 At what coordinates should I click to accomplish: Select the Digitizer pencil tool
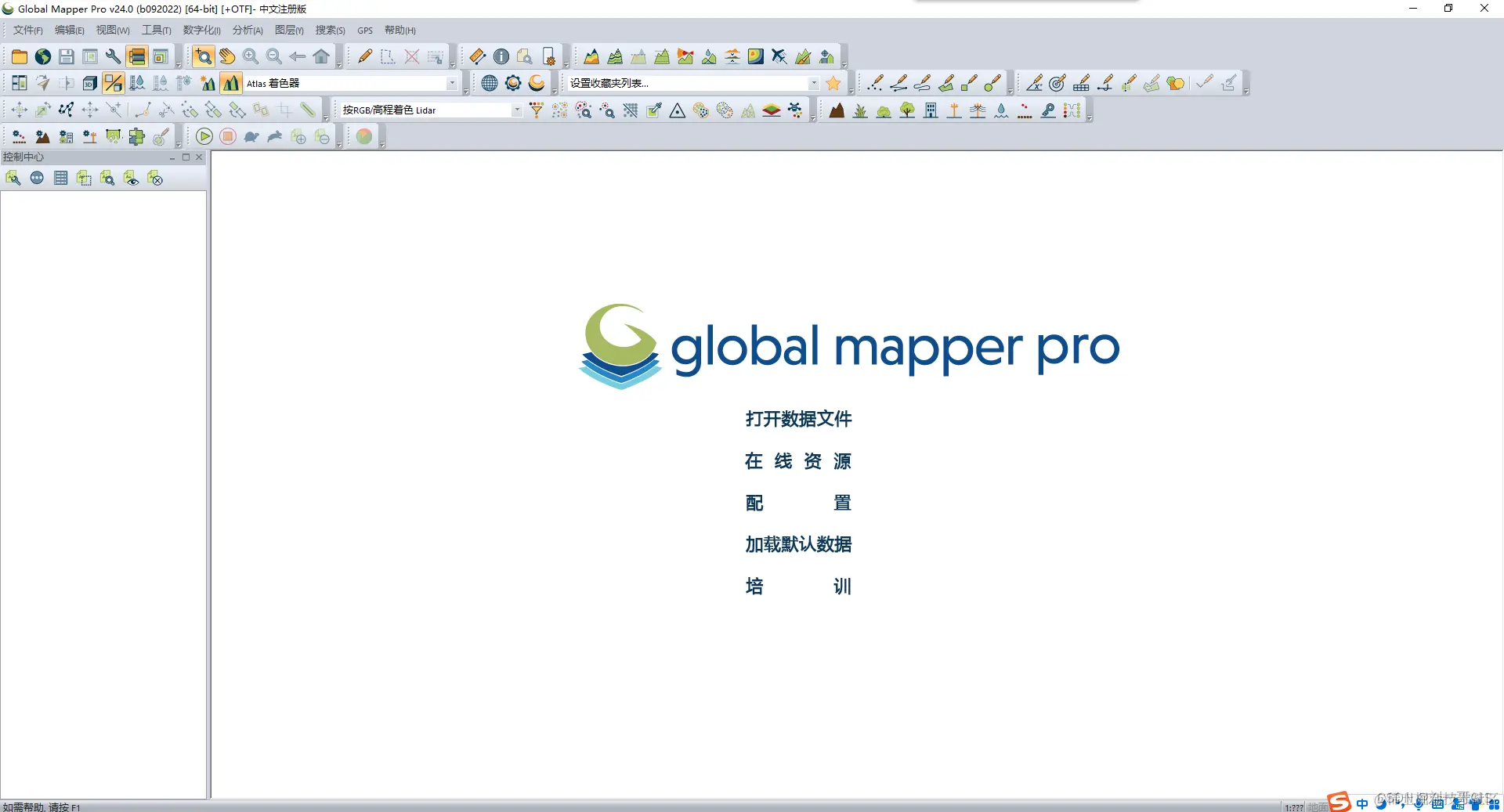pos(364,56)
